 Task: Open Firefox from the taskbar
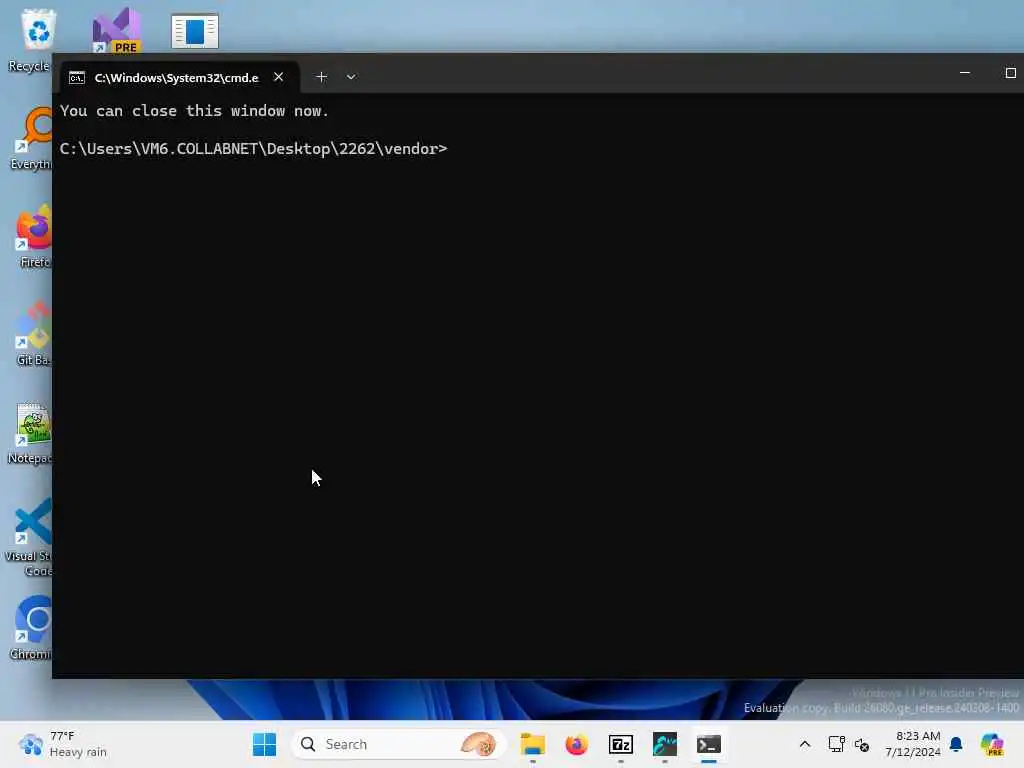576,744
